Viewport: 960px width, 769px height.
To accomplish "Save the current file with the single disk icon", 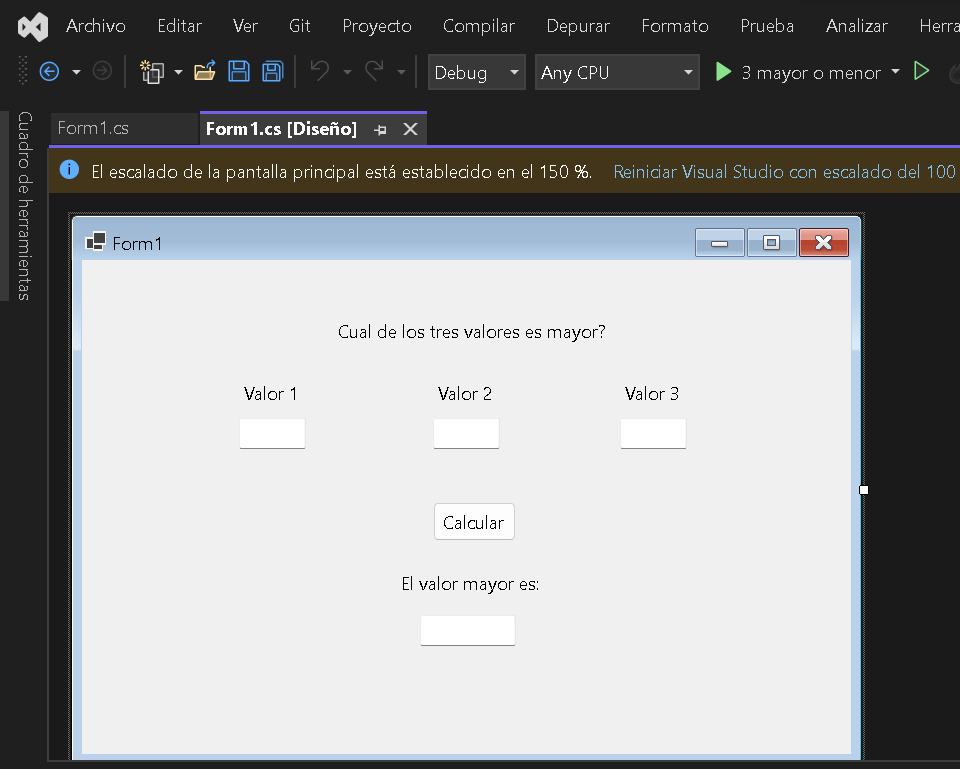I will [x=239, y=72].
